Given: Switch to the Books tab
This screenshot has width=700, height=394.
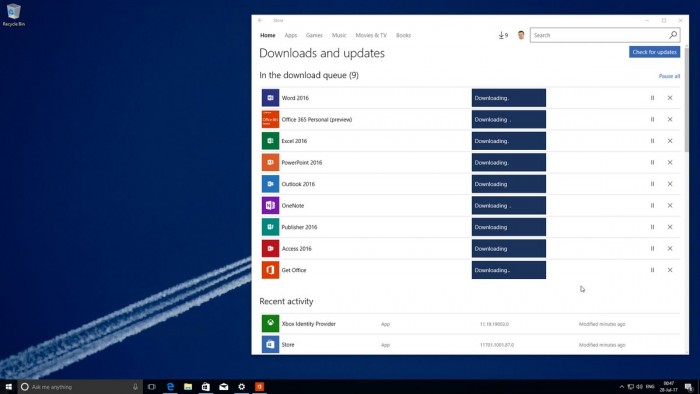Looking at the screenshot, I should 404,35.
